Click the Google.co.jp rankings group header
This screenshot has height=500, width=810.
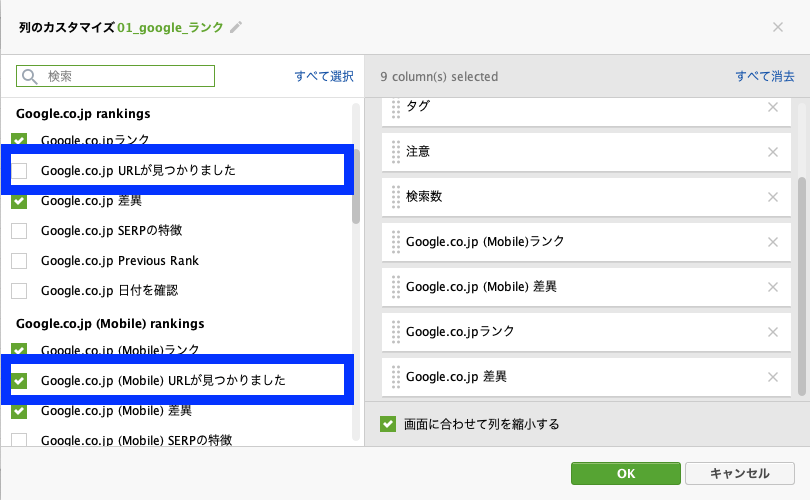click(83, 114)
